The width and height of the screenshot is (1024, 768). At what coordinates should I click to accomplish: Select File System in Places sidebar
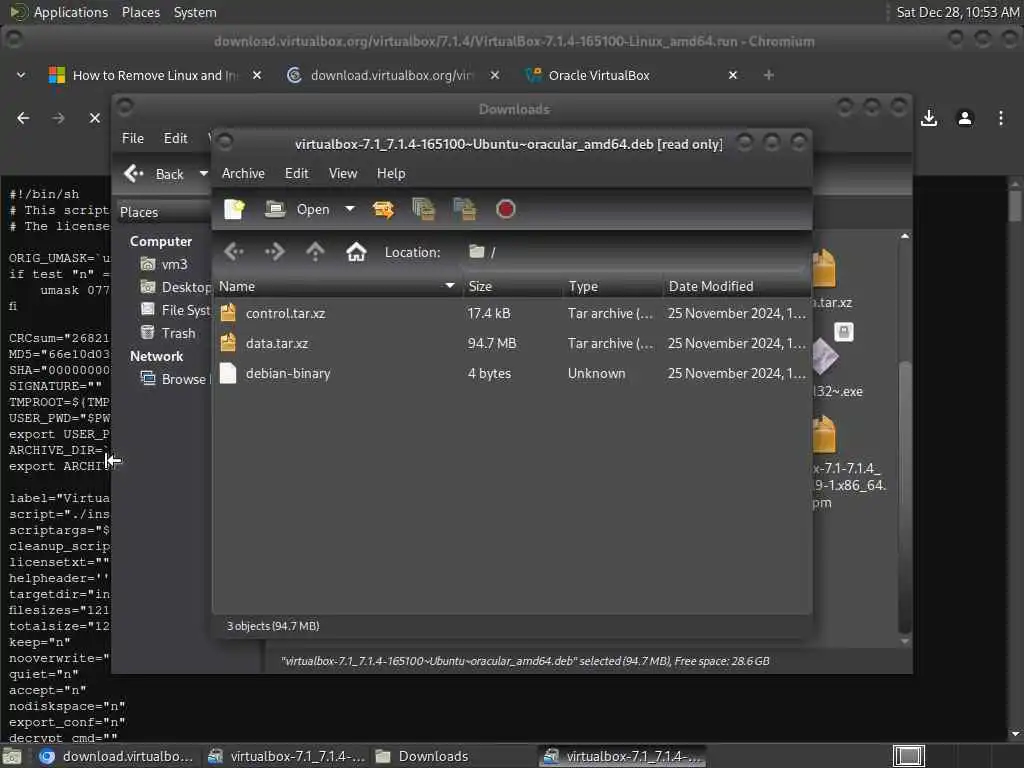[175, 310]
